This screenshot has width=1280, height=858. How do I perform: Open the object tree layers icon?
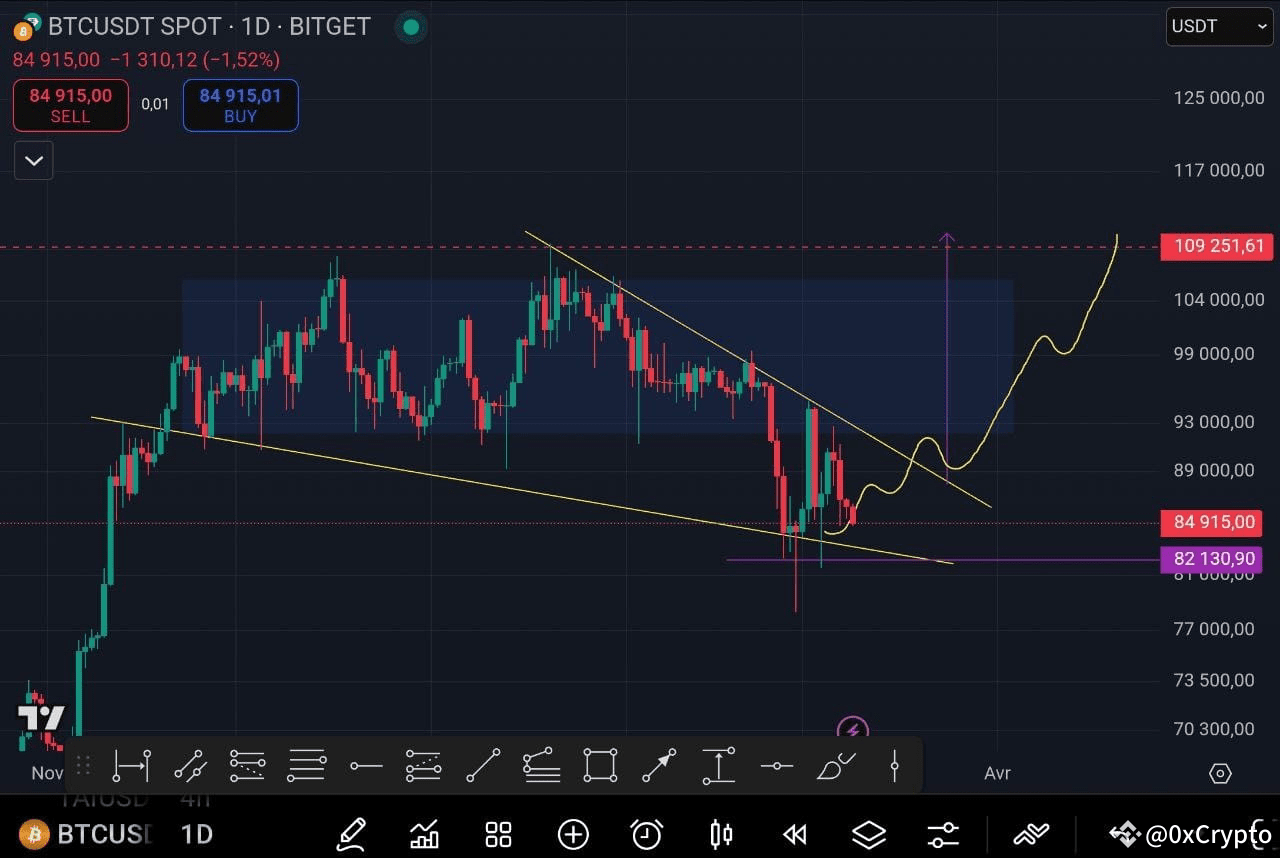tap(869, 834)
